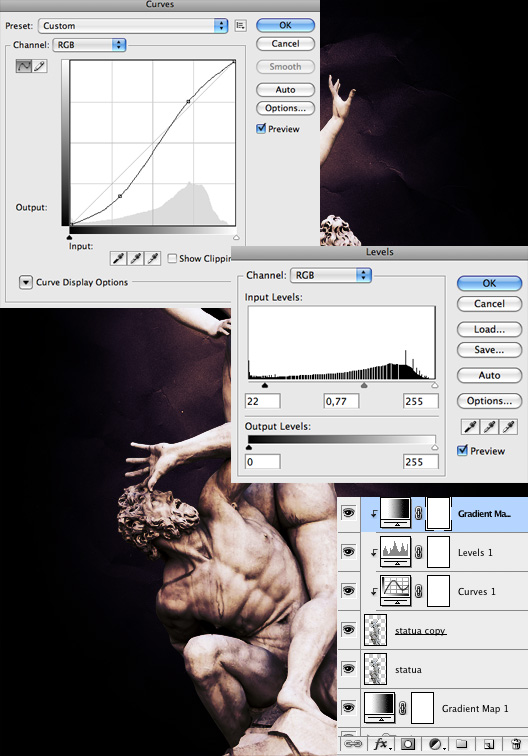The width and height of the screenshot is (528, 756).
Task: Click OK in the Levels dialog
Action: click(x=489, y=283)
